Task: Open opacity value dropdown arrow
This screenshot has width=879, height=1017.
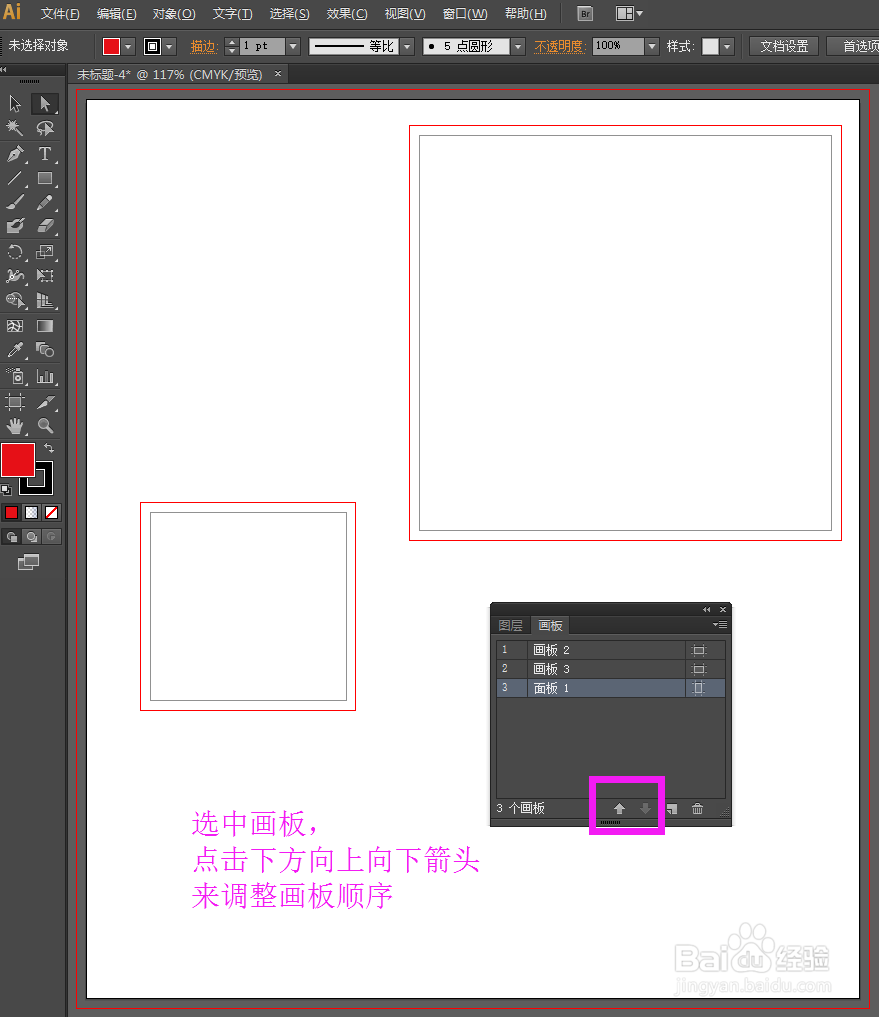Action: click(x=652, y=46)
